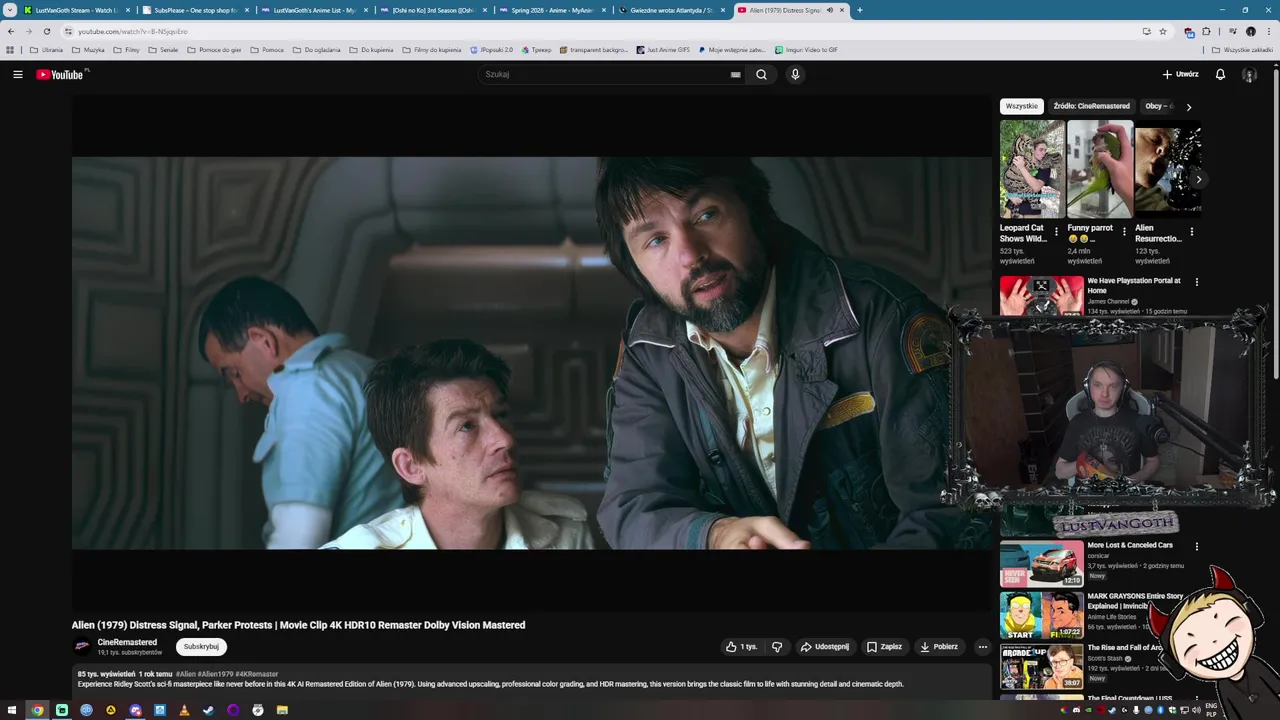The image size is (1280, 720).
Task: Open options for We Have Playstation Portal video
Action: tap(1196, 283)
